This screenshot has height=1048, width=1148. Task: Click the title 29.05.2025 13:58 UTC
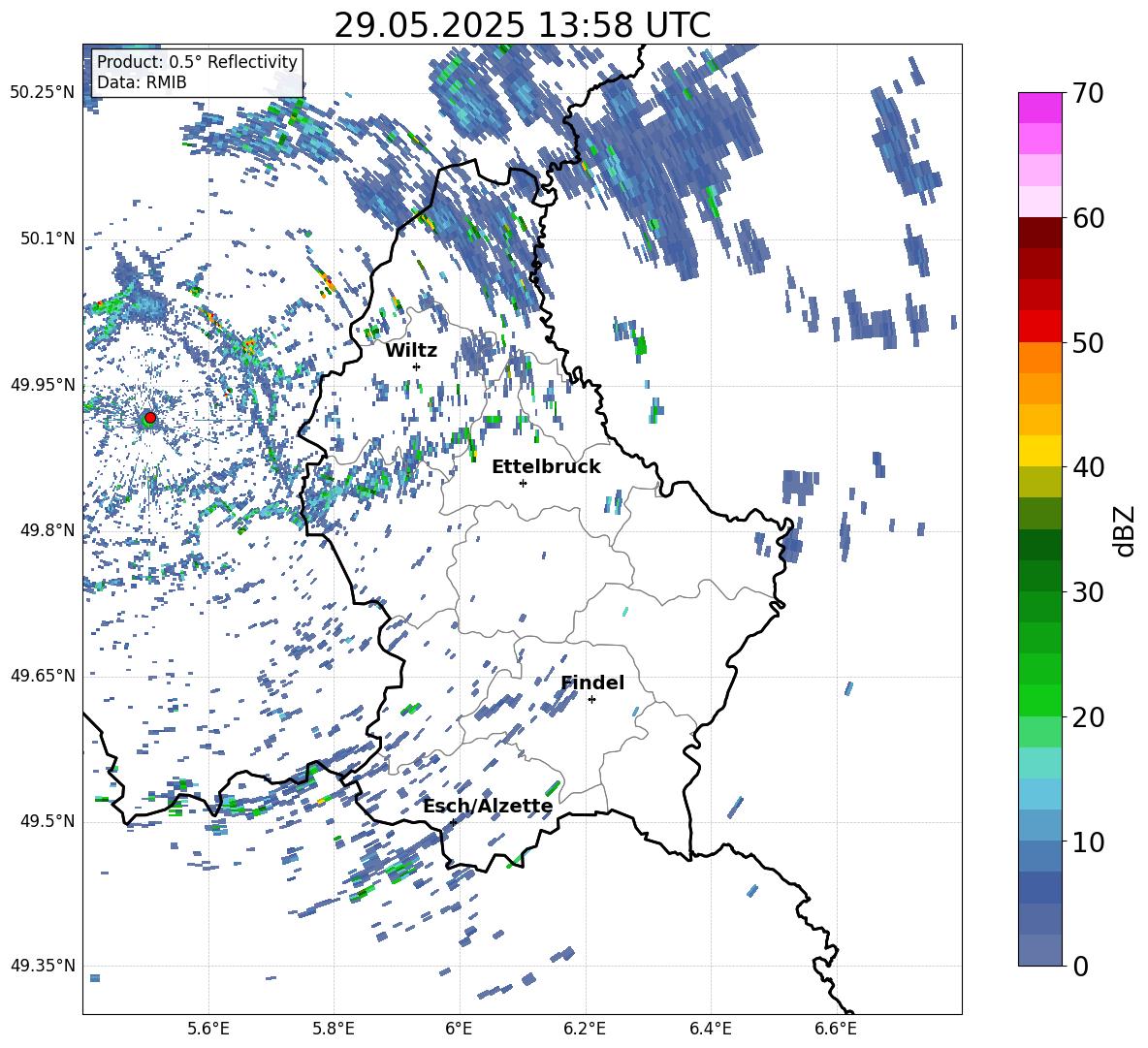pos(522,25)
